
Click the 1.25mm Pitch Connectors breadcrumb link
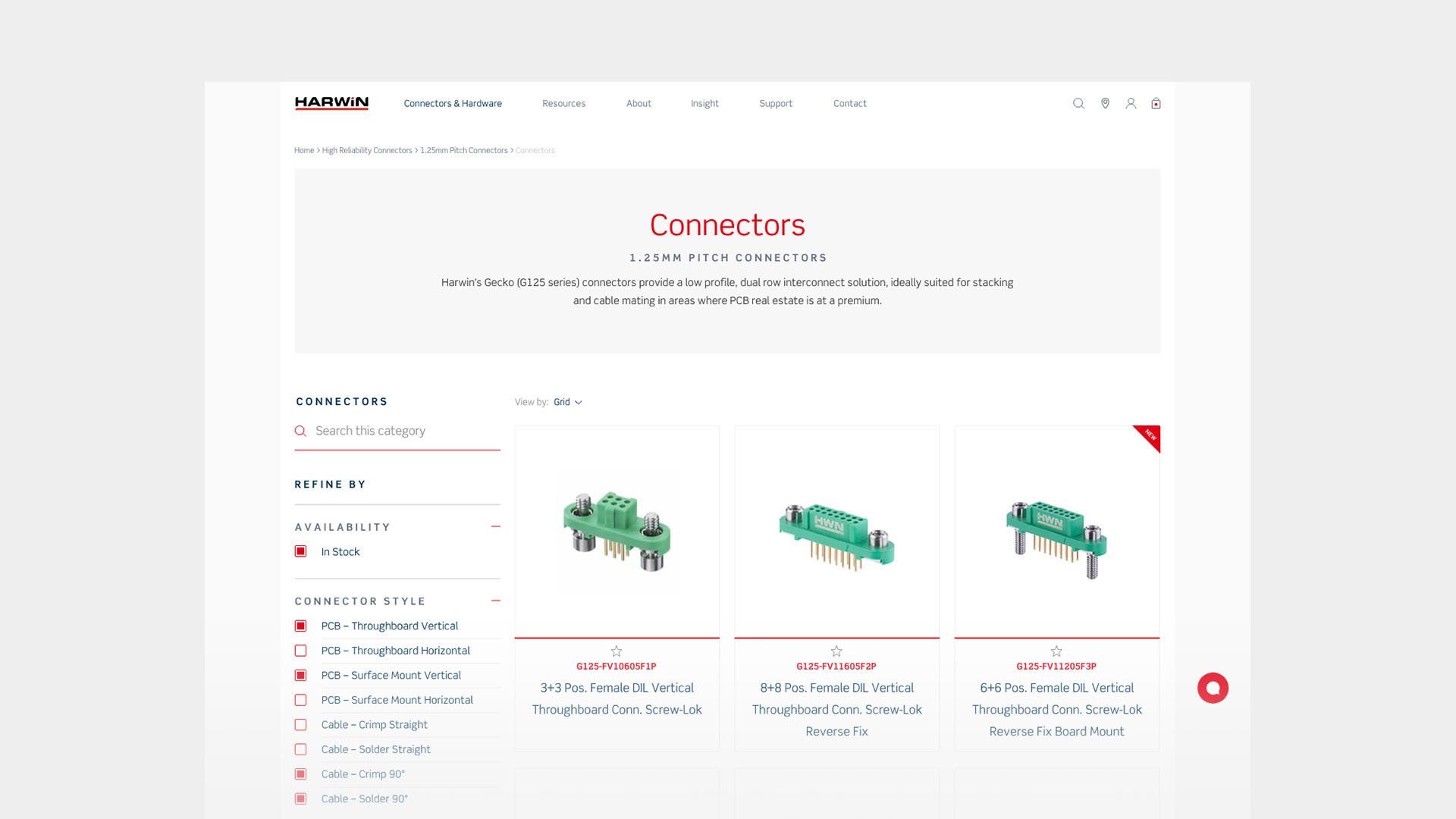pyautogui.click(x=463, y=150)
